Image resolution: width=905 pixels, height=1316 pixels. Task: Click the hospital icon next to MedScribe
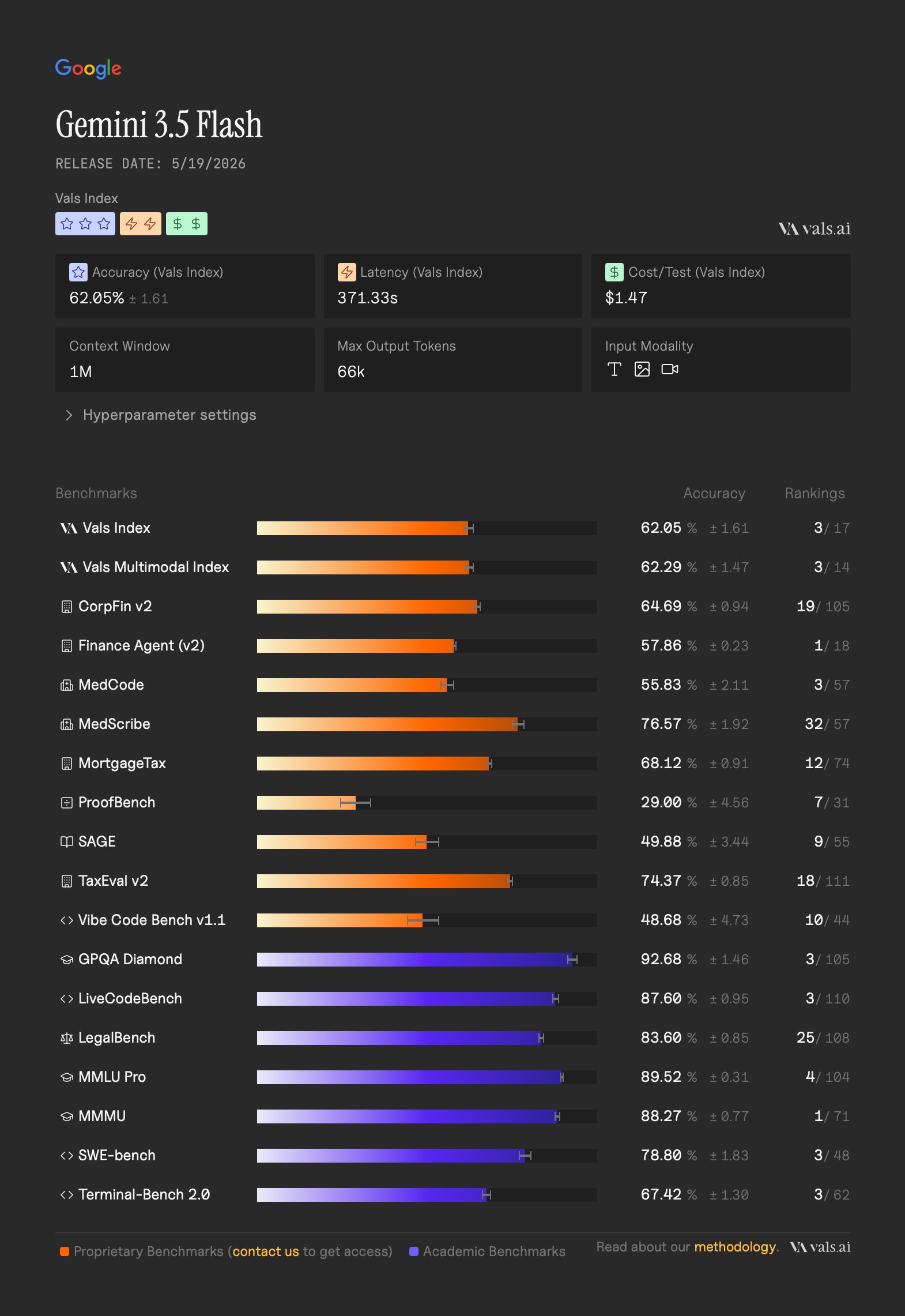point(67,724)
